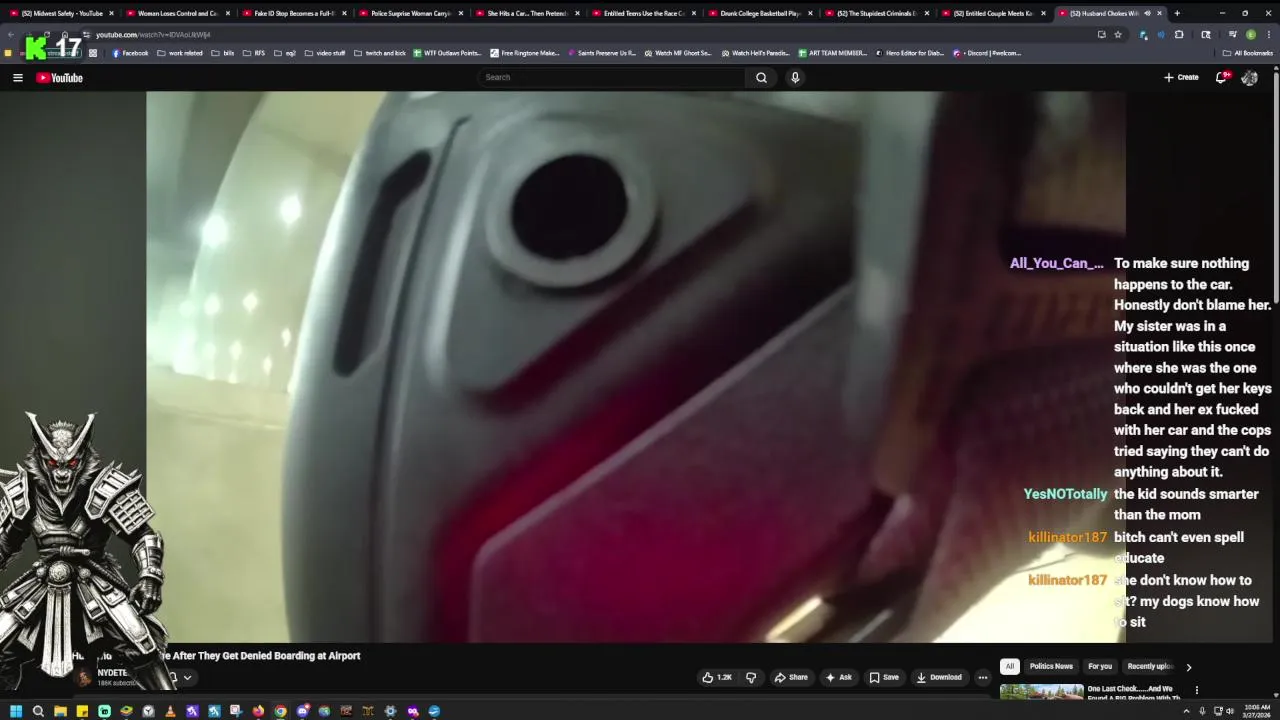This screenshot has height=720, width=1280.
Task: Select the Politics News filter chip
Action: [x=1051, y=666]
